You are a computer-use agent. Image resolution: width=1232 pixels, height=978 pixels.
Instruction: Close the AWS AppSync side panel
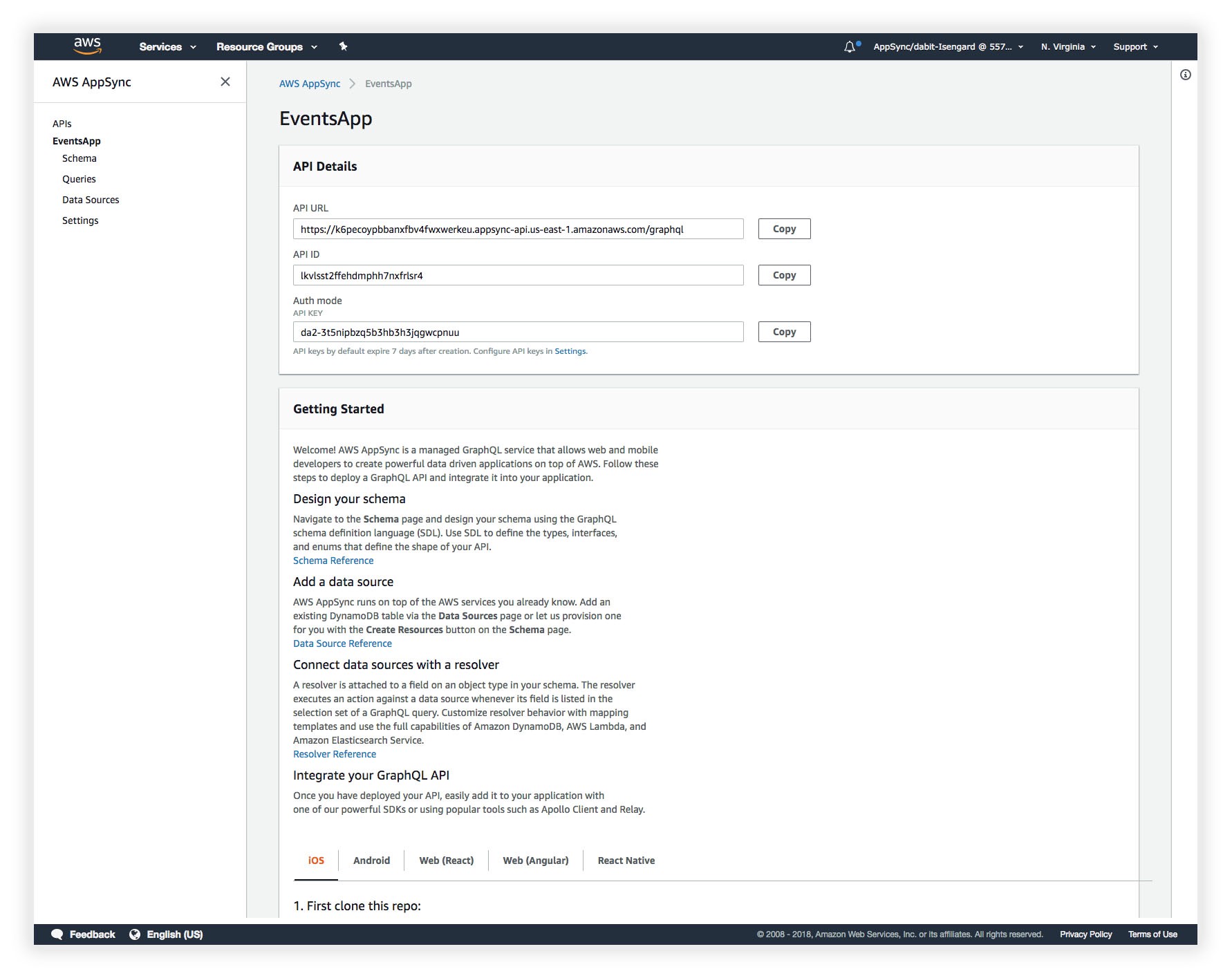tap(225, 82)
